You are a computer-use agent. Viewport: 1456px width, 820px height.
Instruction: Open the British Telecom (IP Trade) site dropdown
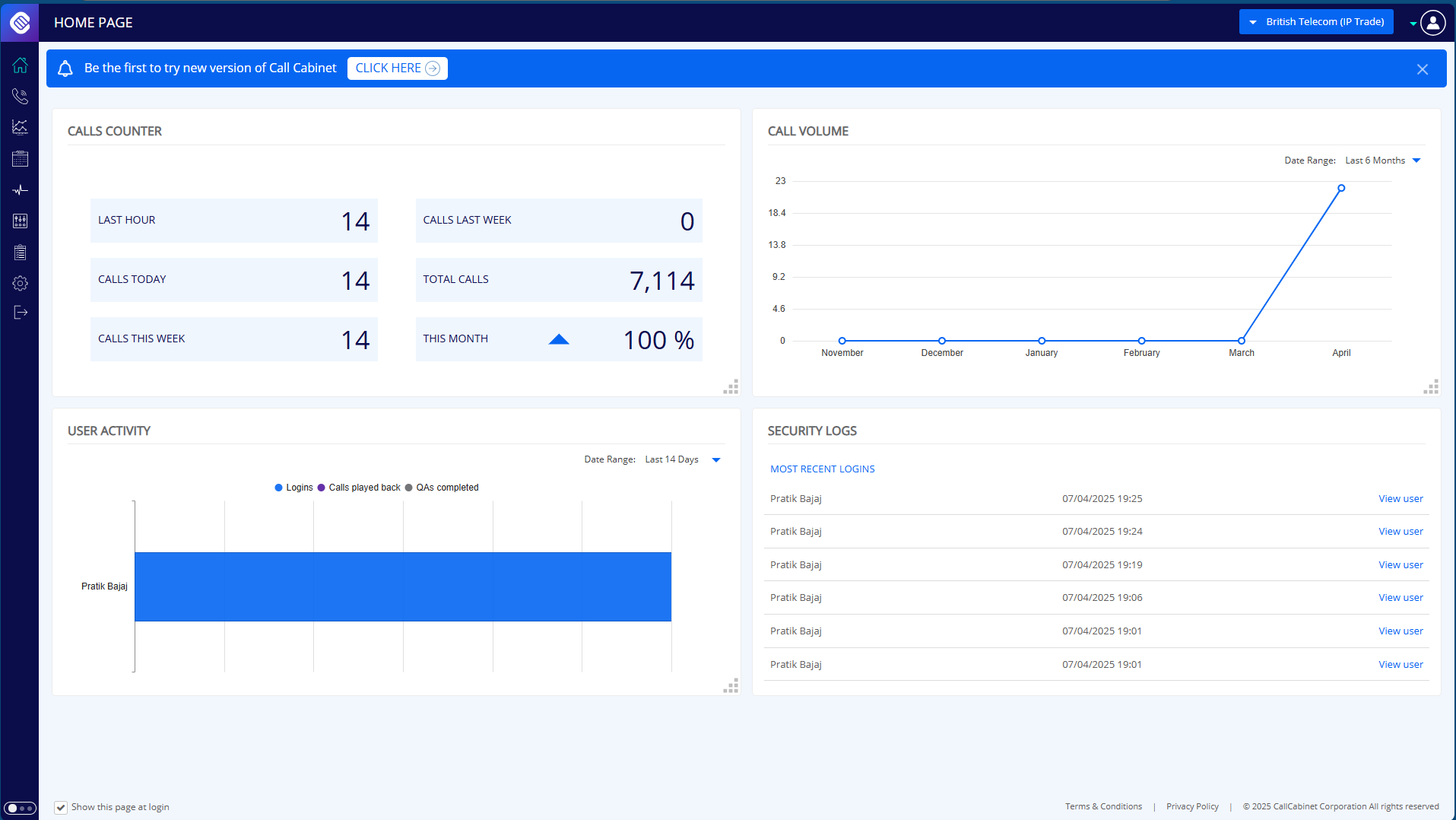tap(1316, 22)
